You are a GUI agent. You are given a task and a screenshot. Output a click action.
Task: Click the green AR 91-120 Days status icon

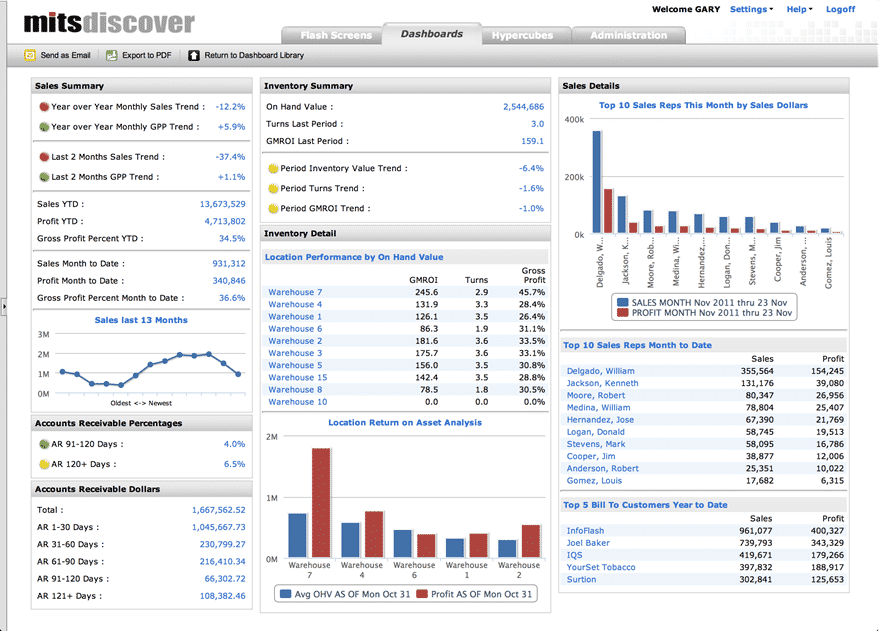(x=44, y=444)
